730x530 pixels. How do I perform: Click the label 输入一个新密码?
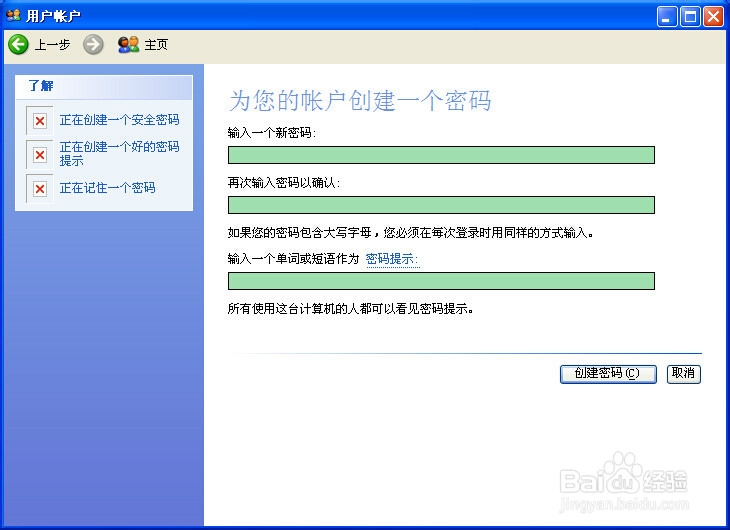click(272, 133)
